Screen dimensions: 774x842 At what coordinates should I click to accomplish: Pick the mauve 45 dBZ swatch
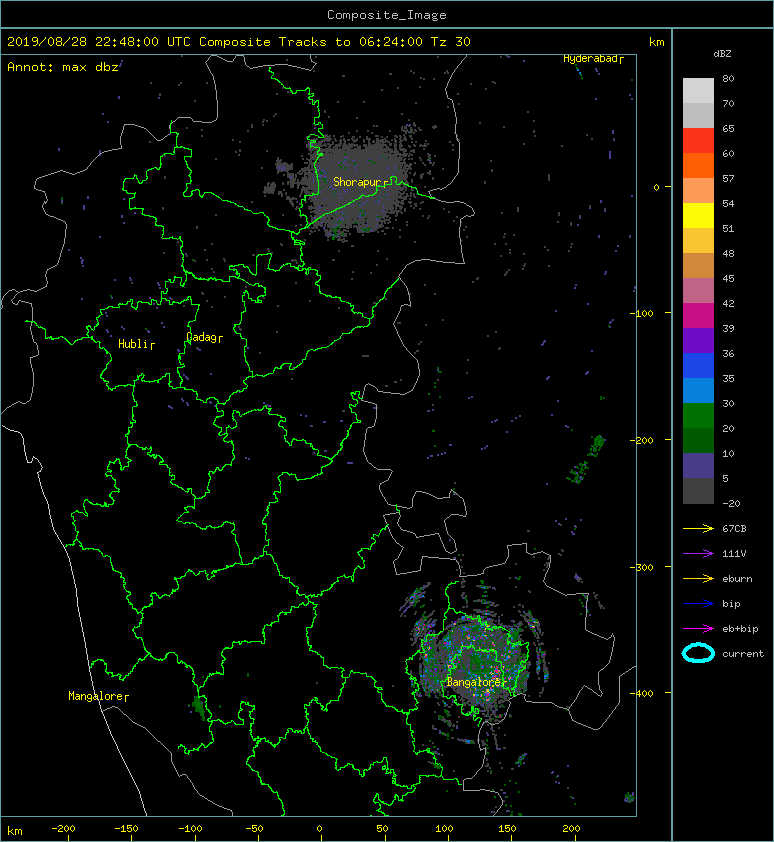point(698,291)
